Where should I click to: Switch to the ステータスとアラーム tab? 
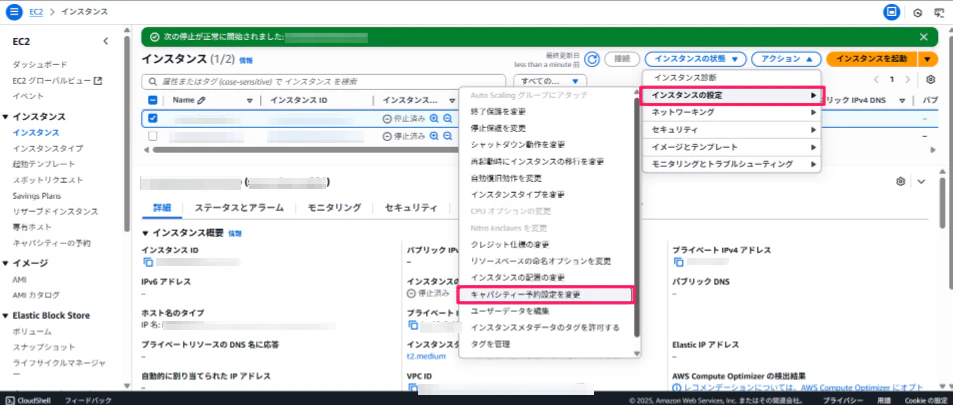[x=239, y=207]
